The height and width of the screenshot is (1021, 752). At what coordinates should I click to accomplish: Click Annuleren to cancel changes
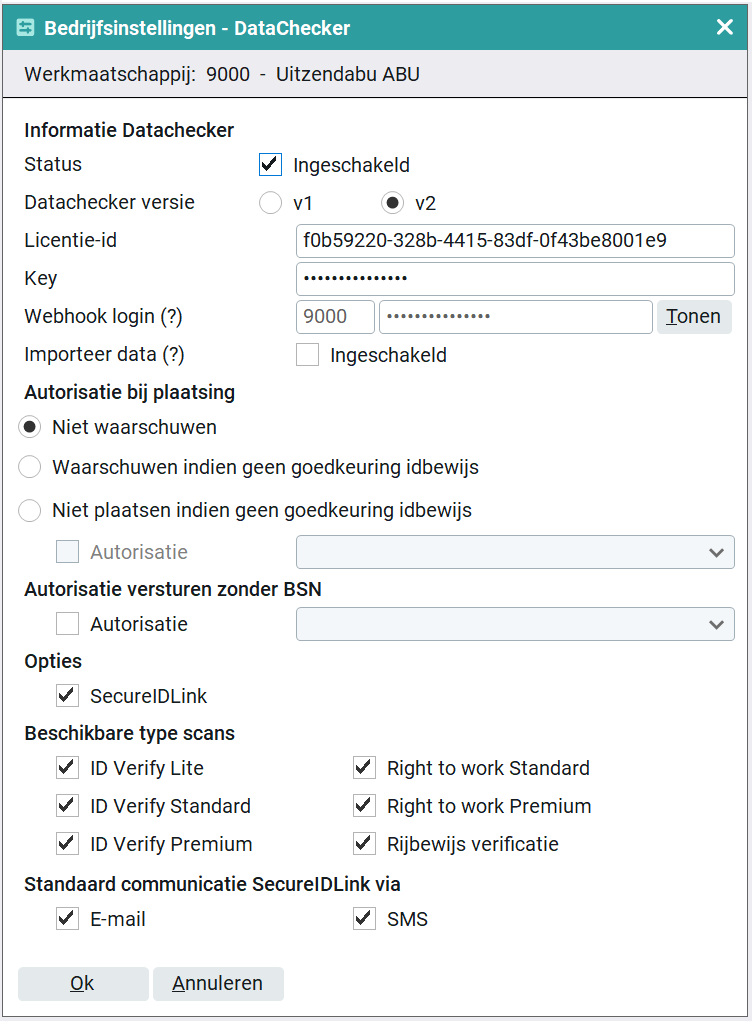218,984
